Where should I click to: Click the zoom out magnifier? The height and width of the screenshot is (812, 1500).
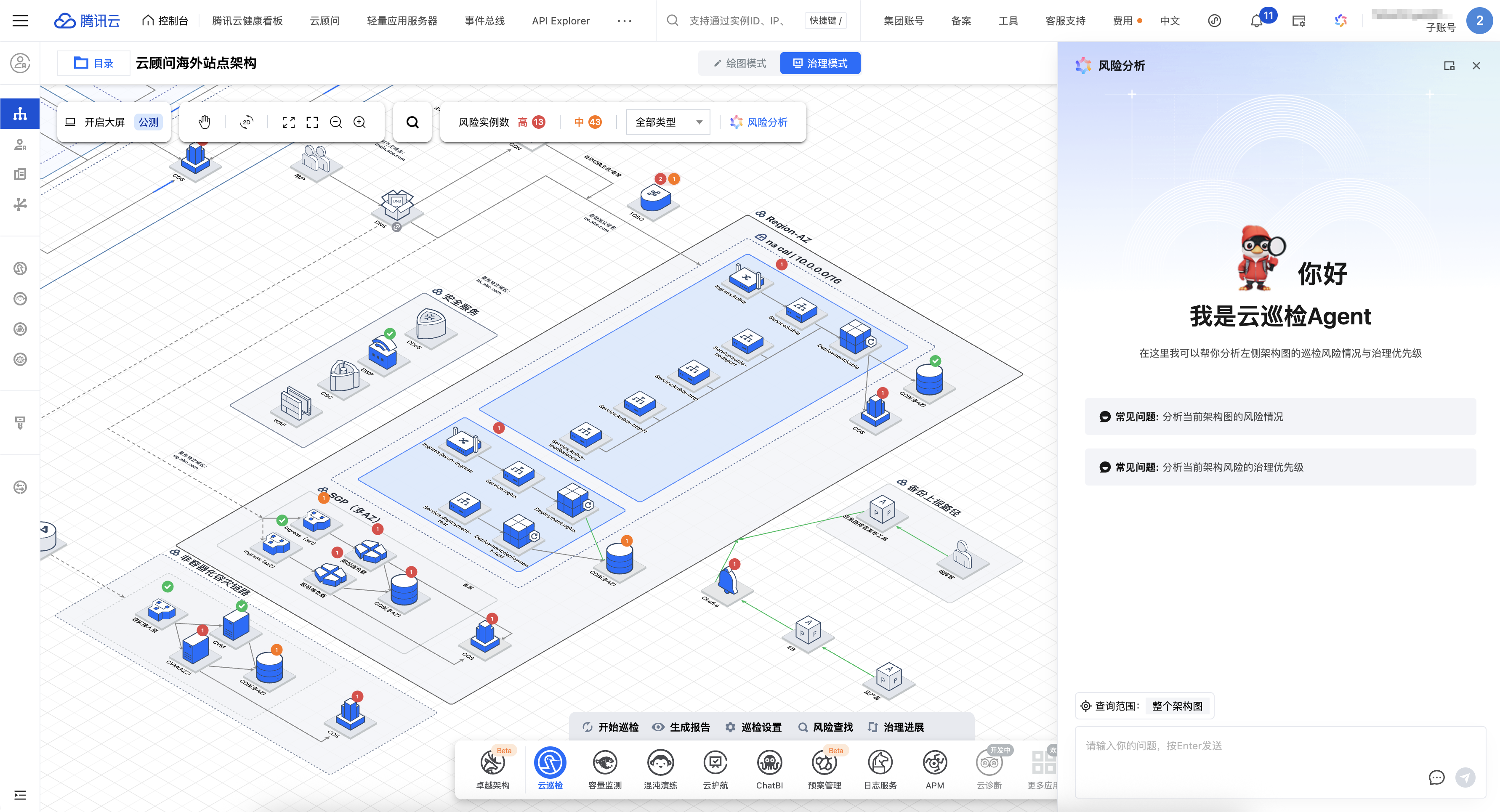pos(336,122)
